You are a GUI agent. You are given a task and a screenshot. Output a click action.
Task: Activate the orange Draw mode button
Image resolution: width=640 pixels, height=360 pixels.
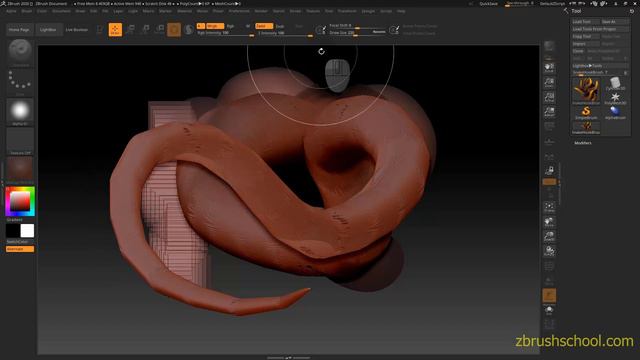116,29
